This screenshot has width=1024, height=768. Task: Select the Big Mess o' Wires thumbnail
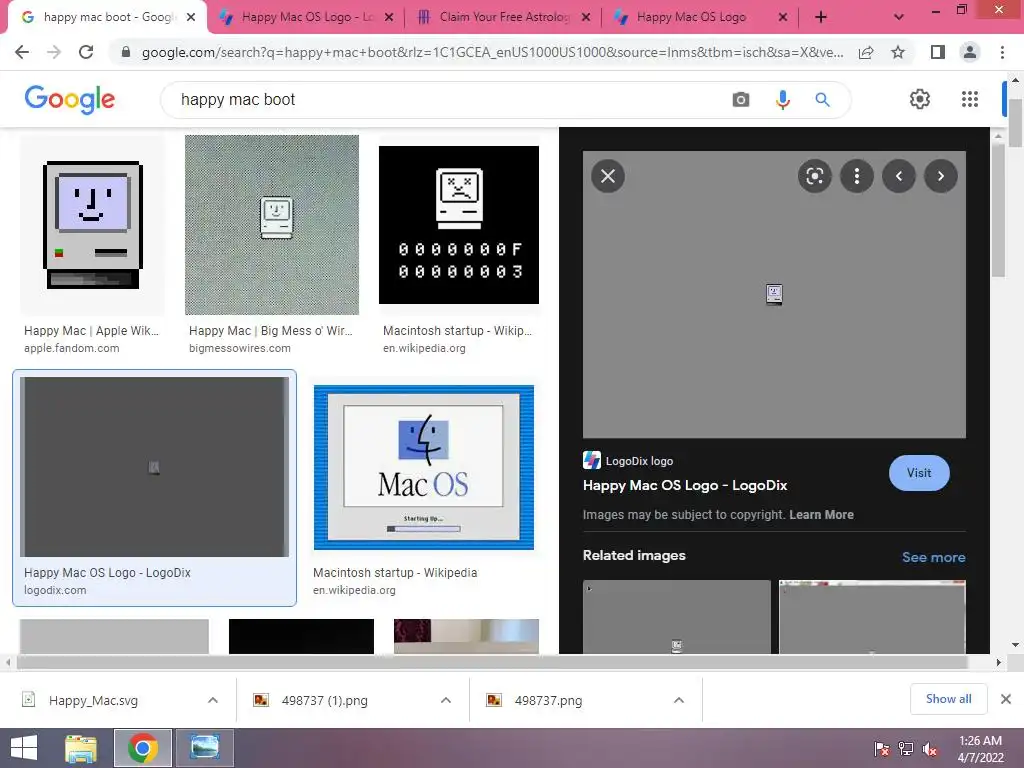coord(272,225)
